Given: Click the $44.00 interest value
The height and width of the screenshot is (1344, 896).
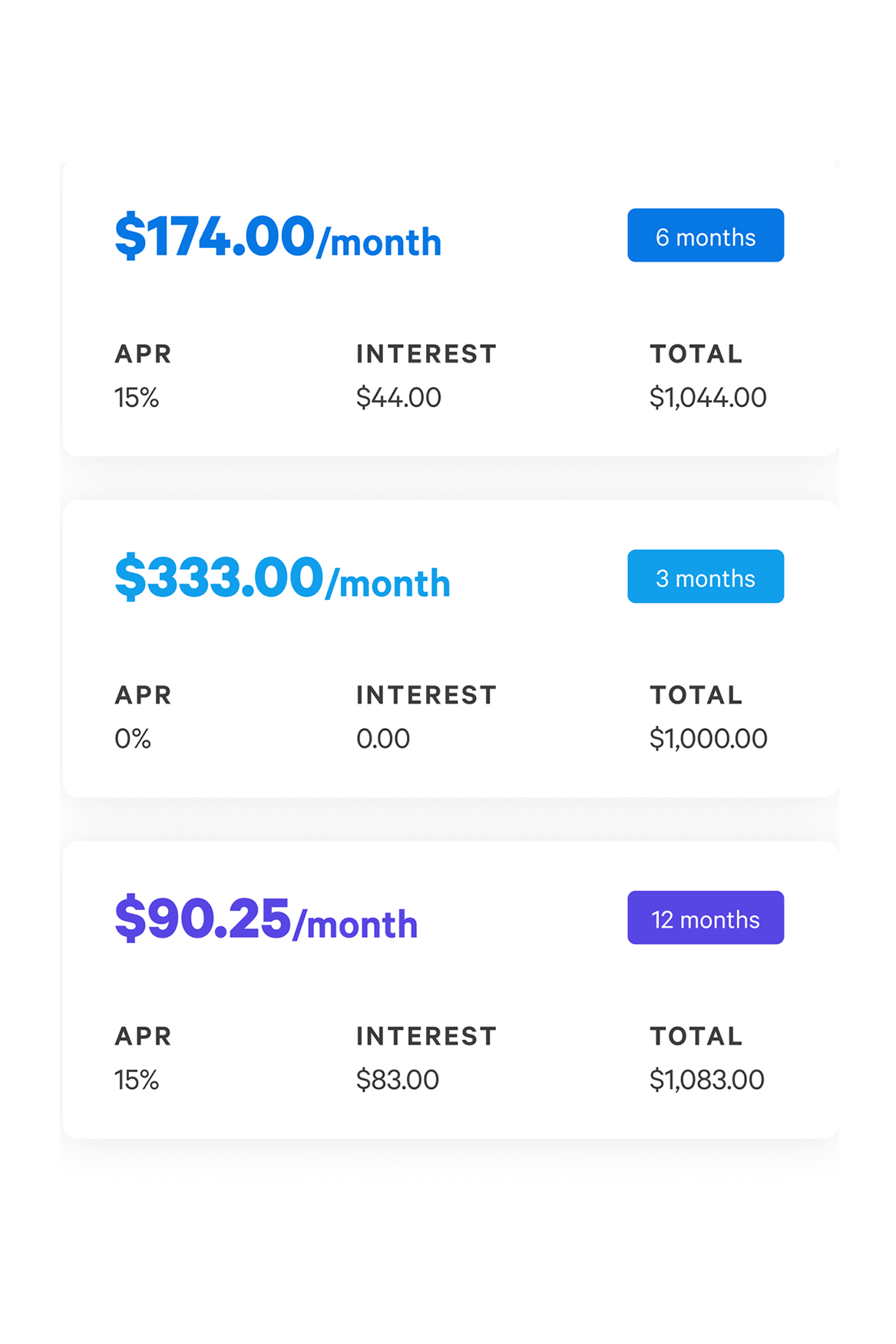Looking at the screenshot, I should click(398, 398).
